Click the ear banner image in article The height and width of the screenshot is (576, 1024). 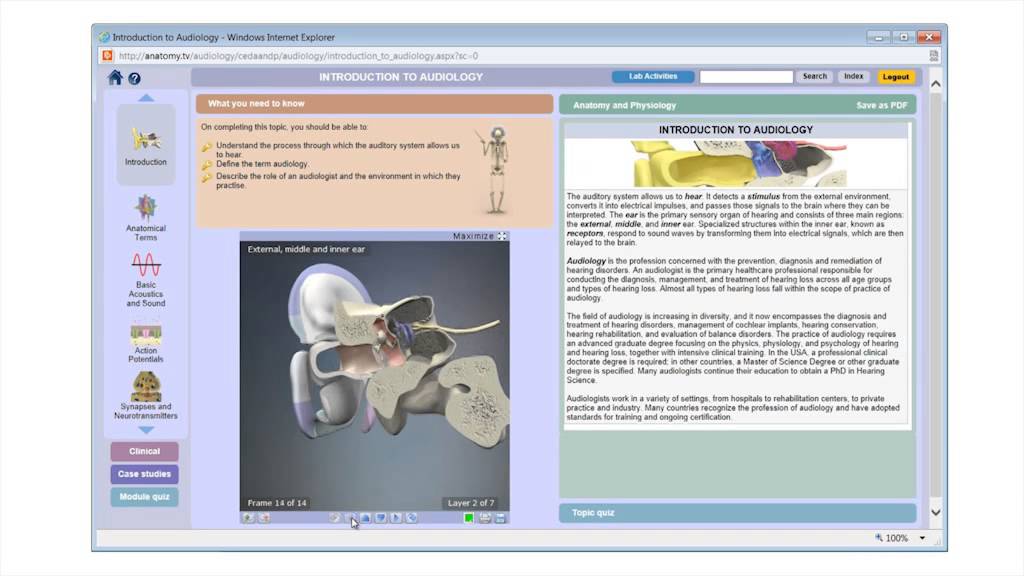pyautogui.click(x=739, y=163)
